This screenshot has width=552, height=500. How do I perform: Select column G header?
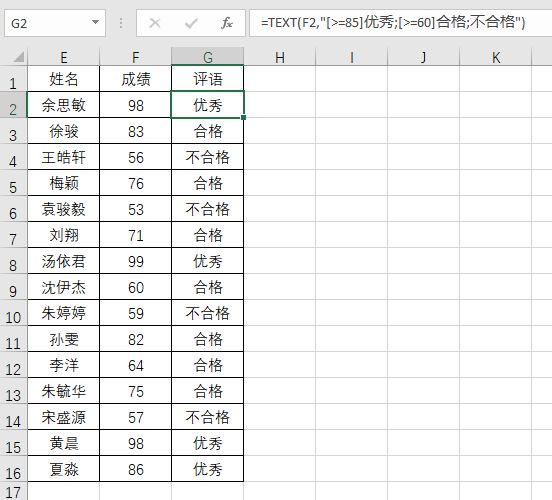[x=208, y=57]
